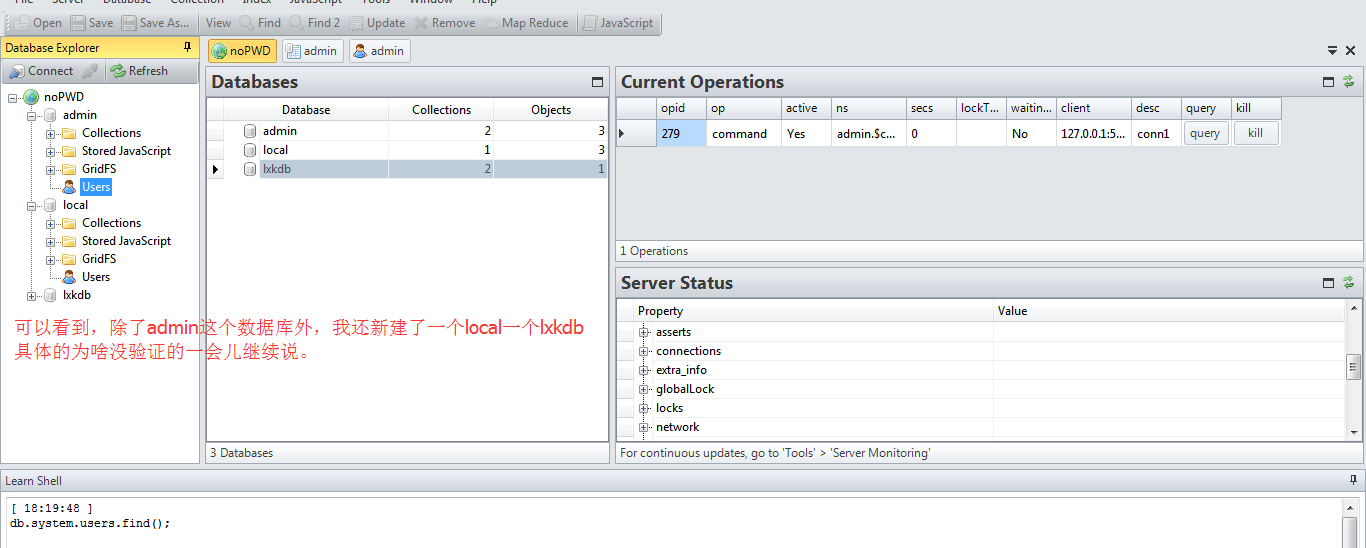Expand the extra_info property
The height and width of the screenshot is (548, 1366).
(x=645, y=370)
